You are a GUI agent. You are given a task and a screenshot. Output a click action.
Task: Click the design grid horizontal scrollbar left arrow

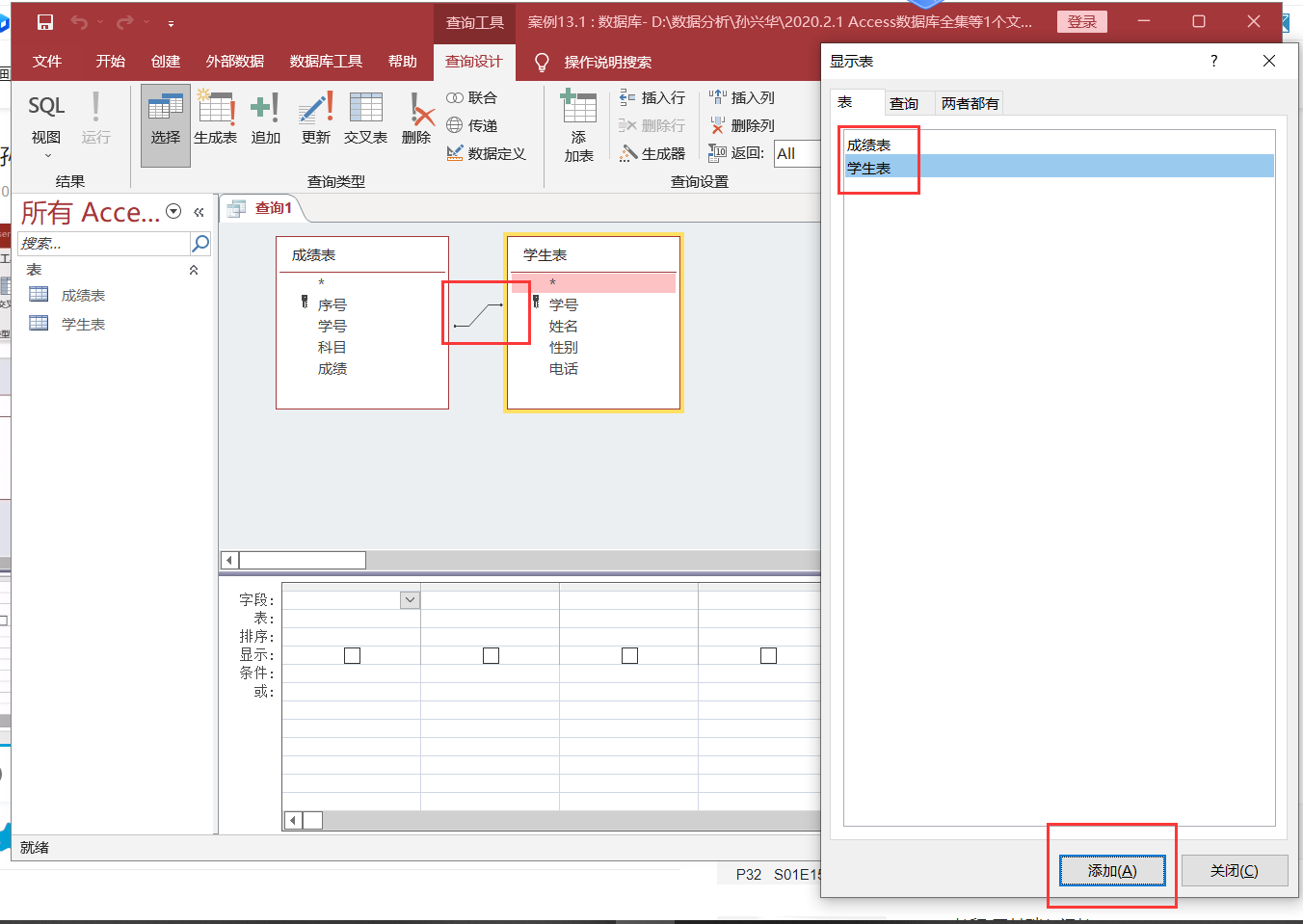tap(294, 821)
